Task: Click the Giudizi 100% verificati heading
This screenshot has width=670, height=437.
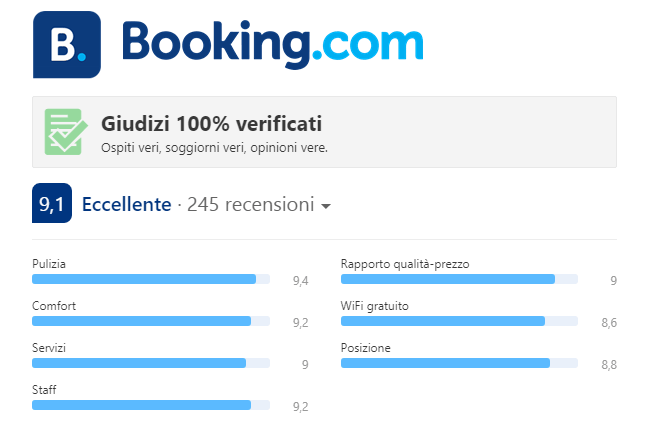Action: click(x=212, y=124)
